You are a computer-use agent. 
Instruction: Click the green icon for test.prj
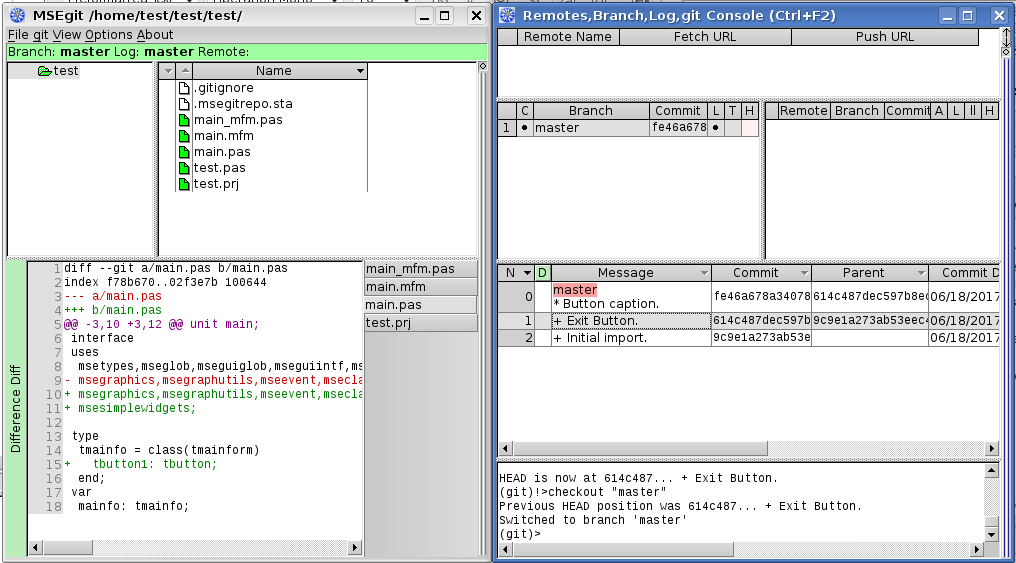click(184, 184)
